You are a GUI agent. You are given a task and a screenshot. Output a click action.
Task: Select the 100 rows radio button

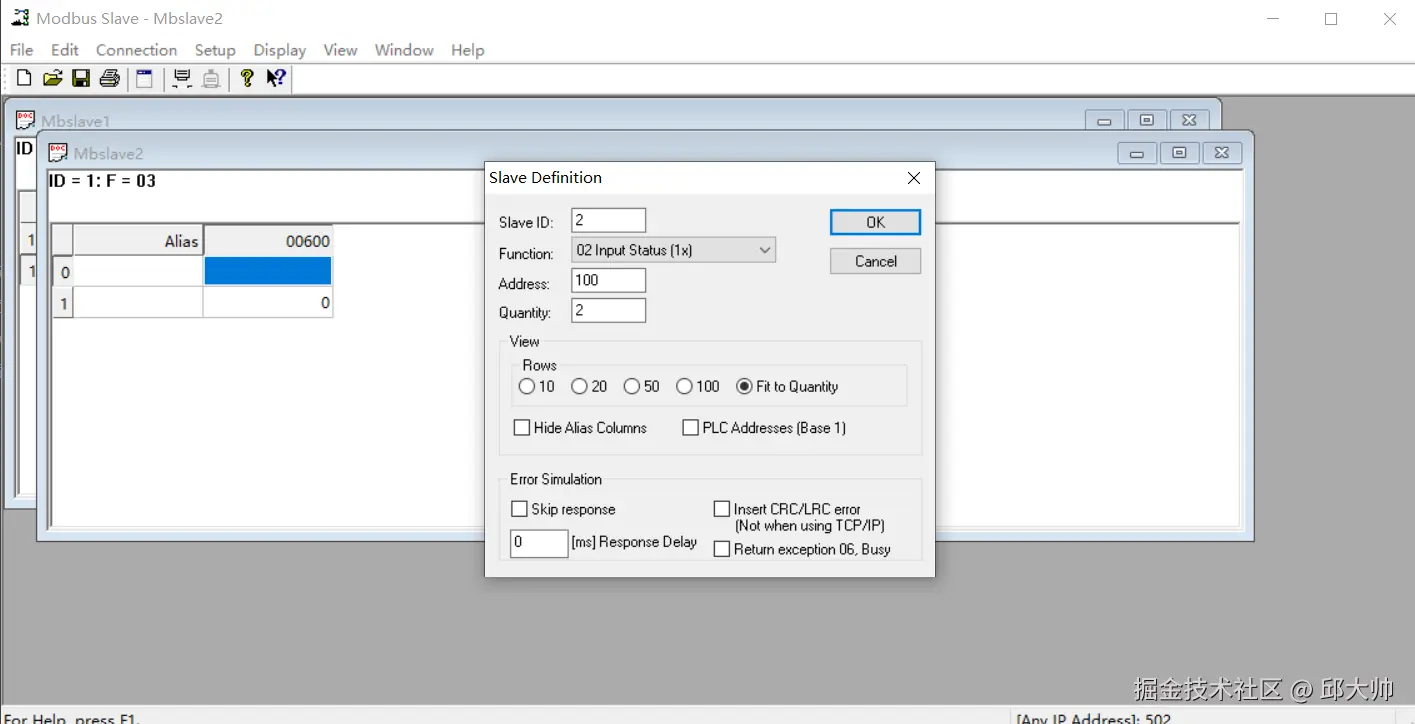click(x=684, y=387)
